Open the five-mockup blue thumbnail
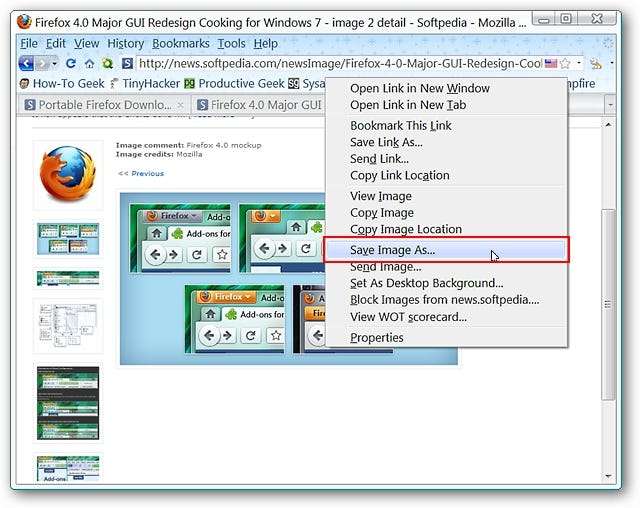The height and width of the screenshot is (508, 640). tap(68, 238)
